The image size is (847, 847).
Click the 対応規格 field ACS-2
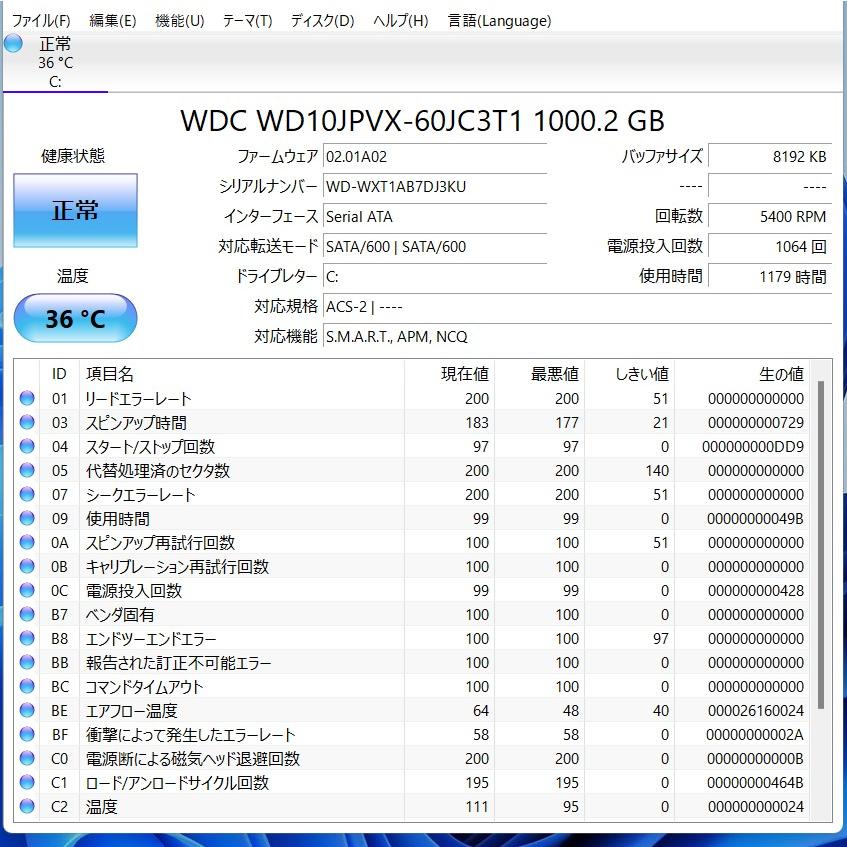pyautogui.click(x=577, y=307)
